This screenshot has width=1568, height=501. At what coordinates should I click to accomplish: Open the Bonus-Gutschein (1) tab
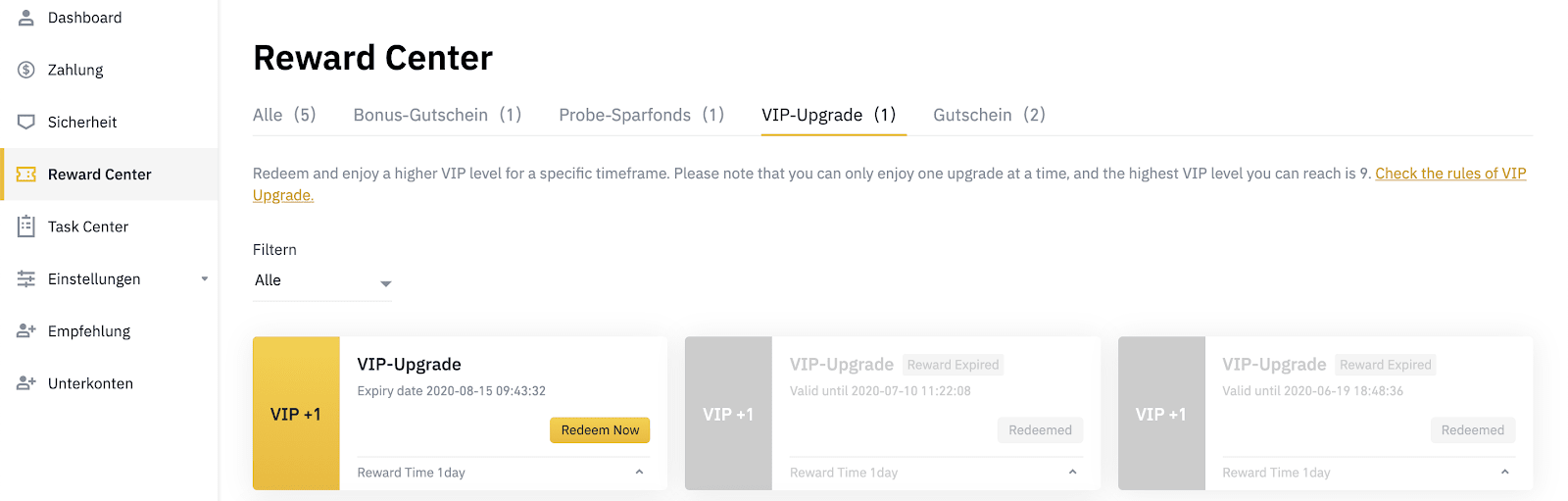click(437, 115)
